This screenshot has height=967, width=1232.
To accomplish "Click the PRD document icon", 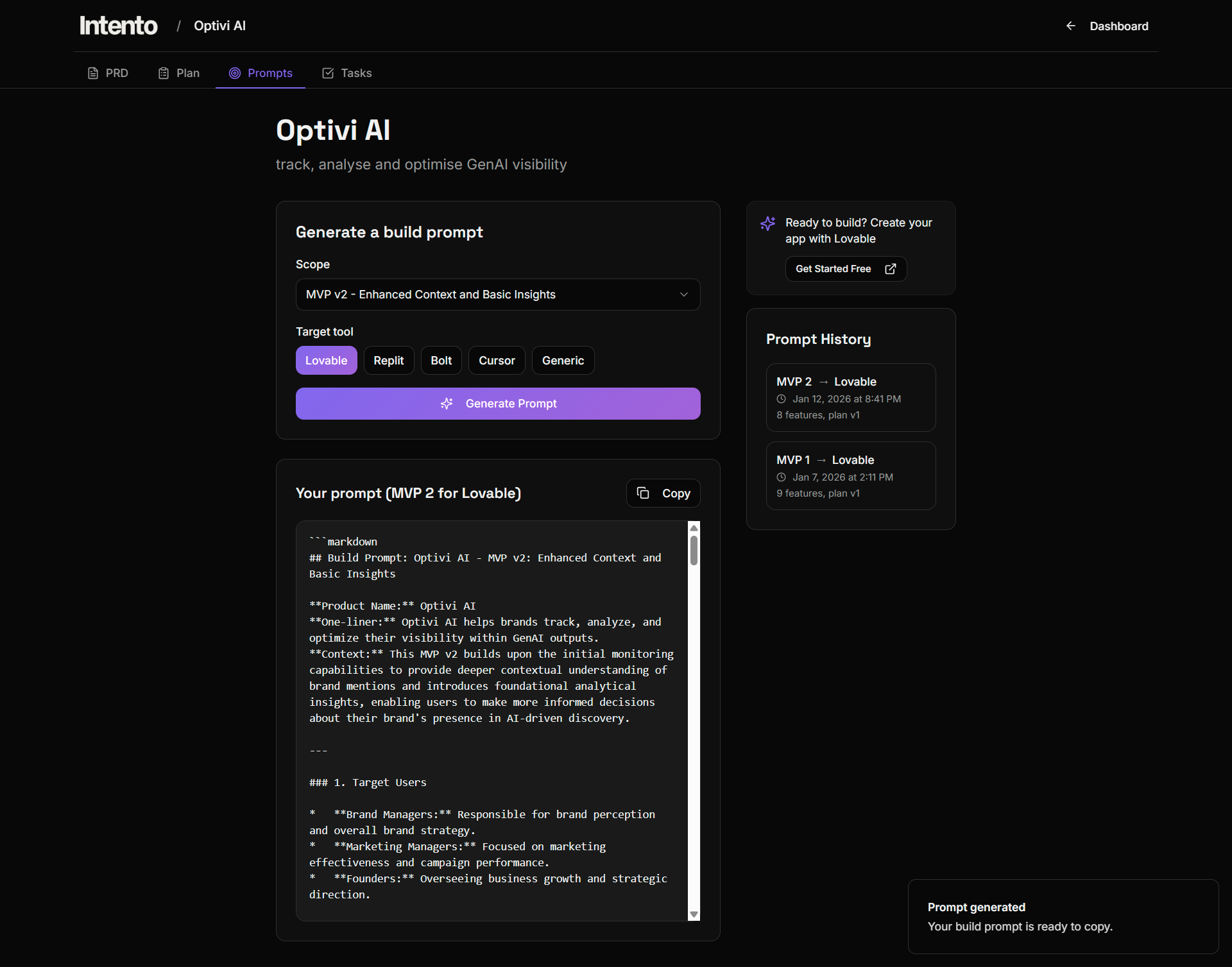I will pyautogui.click(x=93, y=73).
